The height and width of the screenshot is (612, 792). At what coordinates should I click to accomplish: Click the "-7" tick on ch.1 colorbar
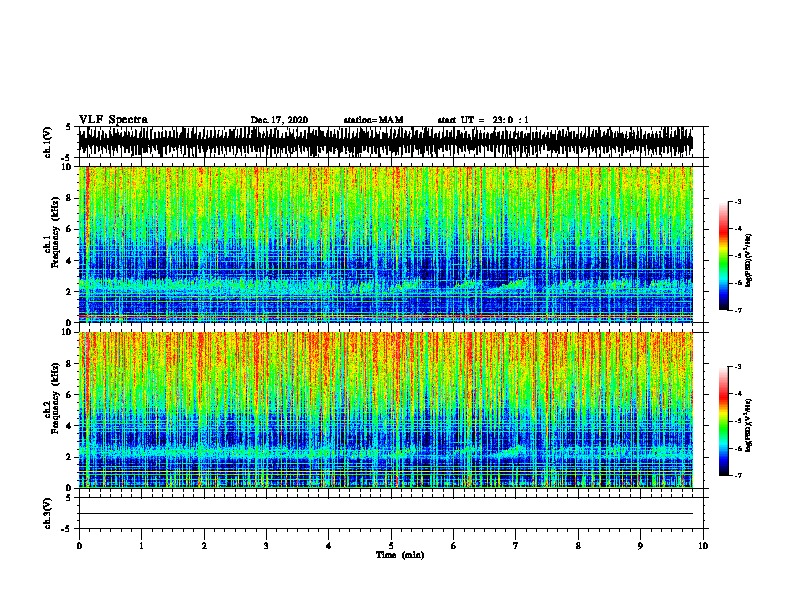click(737, 310)
